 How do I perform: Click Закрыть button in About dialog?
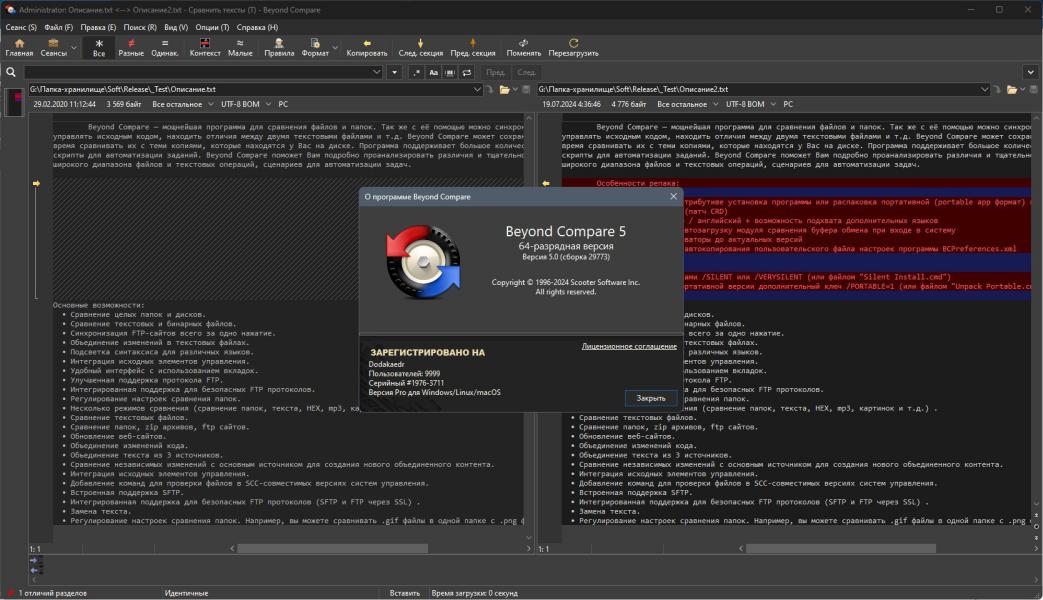pyautogui.click(x=651, y=398)
